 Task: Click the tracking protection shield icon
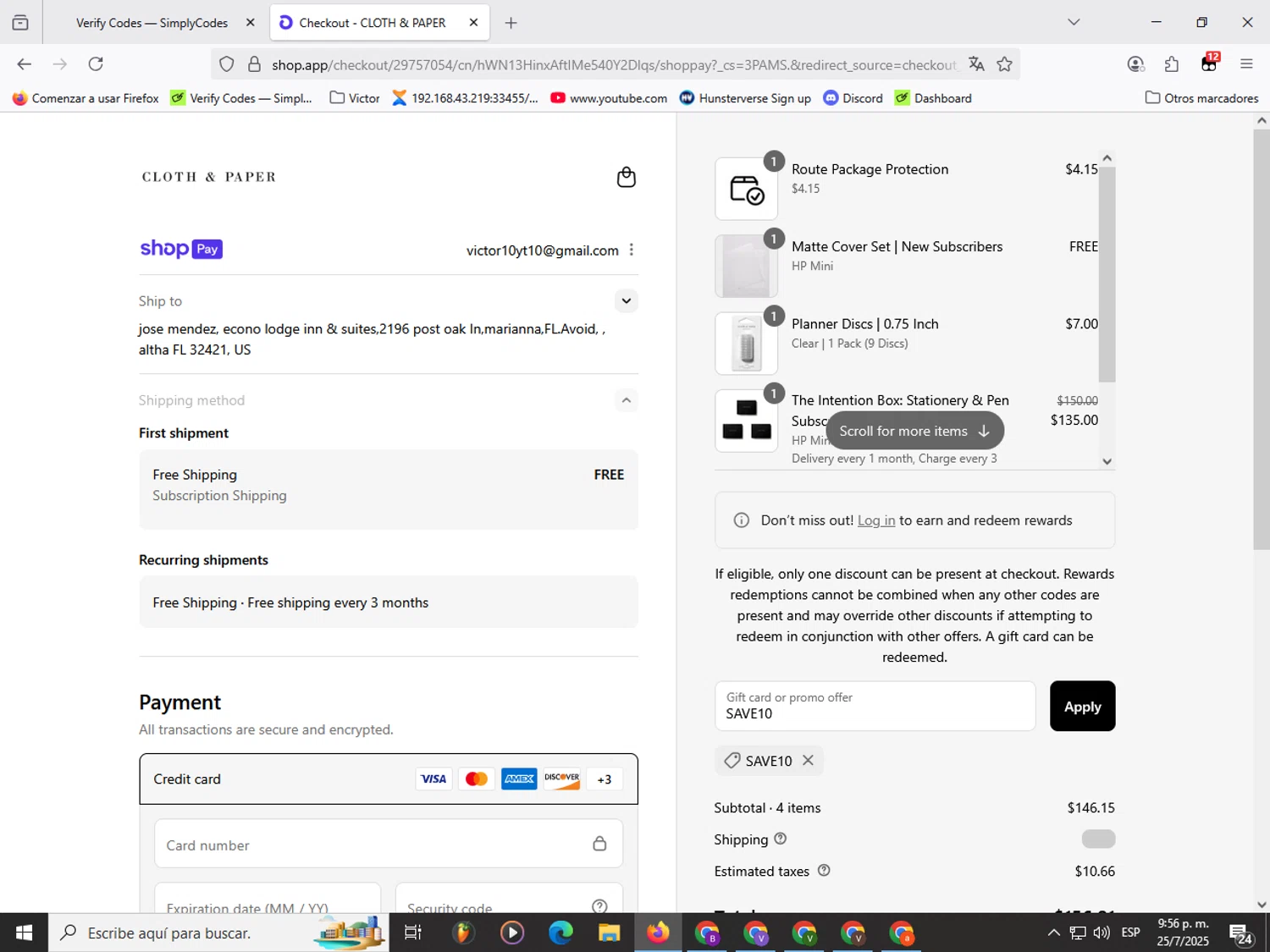click(x=226, y=64)
